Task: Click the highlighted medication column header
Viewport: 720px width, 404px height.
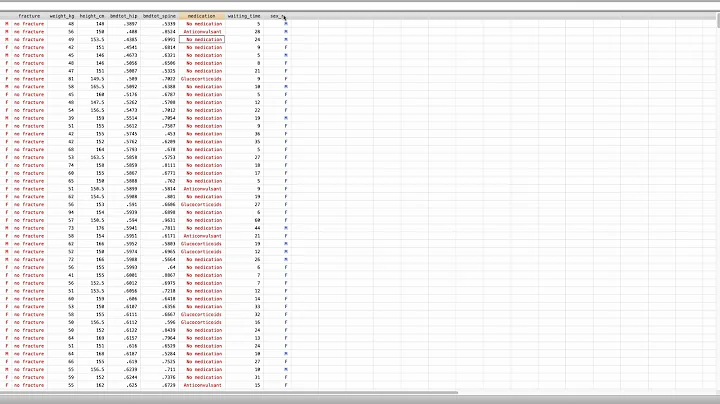Action: tap(202, 16)
